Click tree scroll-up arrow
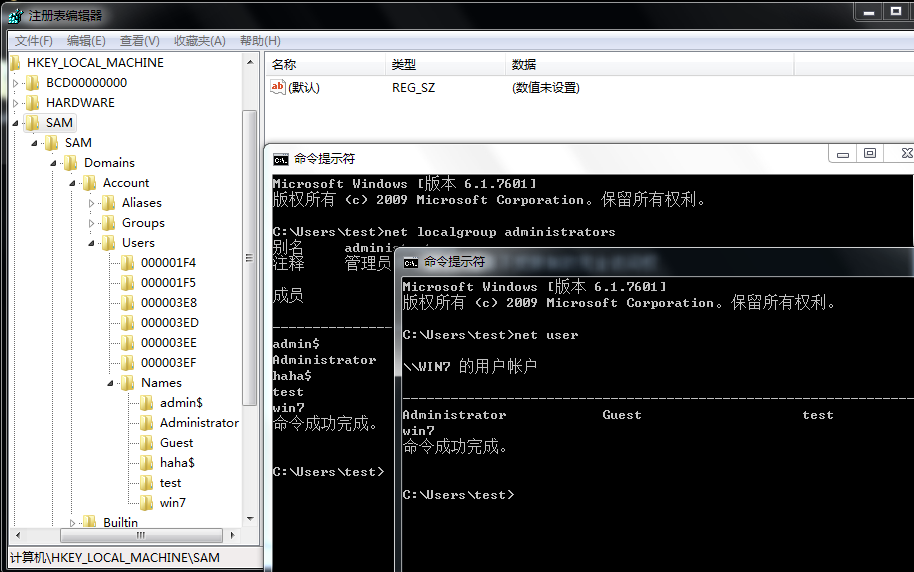This screenshot has height=572, width=914. click(250, 62)
